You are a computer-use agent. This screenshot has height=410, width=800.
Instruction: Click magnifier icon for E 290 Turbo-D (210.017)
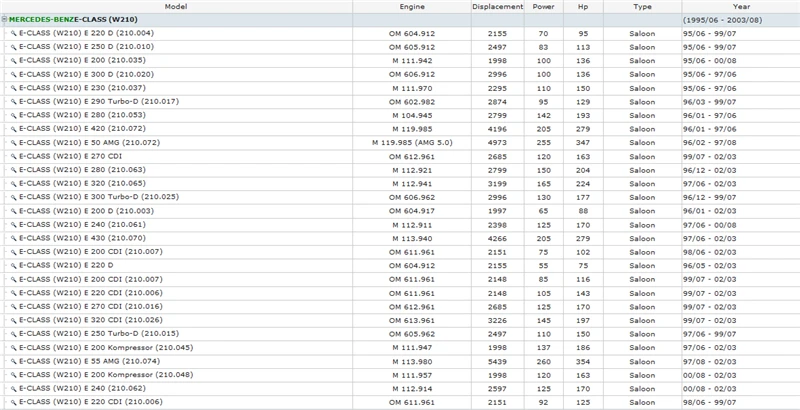pos(14,101)
